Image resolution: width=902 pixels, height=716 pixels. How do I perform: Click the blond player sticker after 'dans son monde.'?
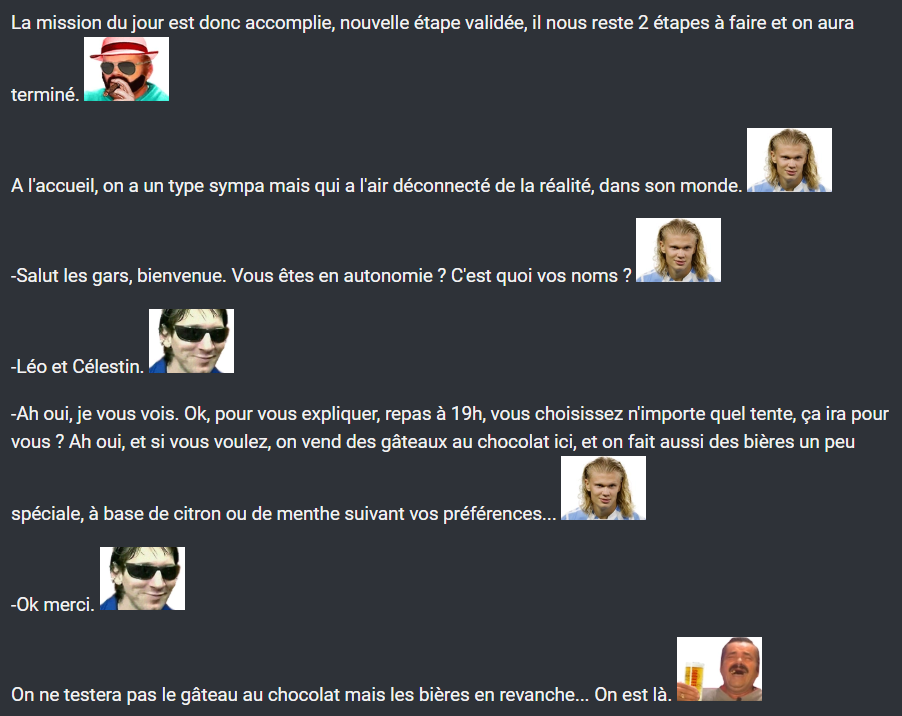coord(789,160)
